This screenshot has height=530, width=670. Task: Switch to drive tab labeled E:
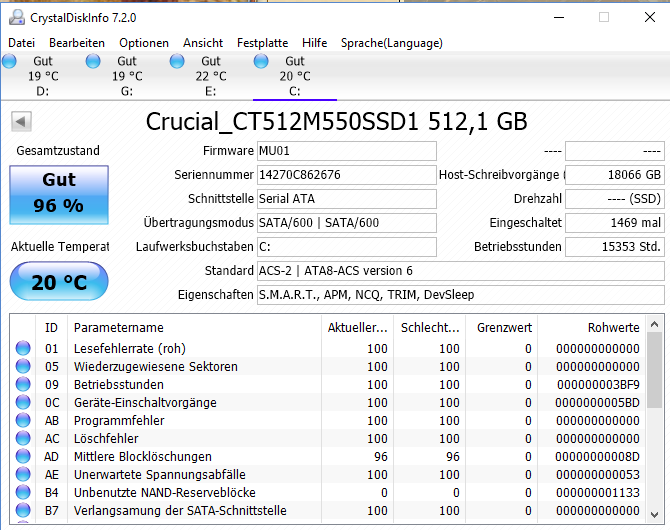point(211,76)
